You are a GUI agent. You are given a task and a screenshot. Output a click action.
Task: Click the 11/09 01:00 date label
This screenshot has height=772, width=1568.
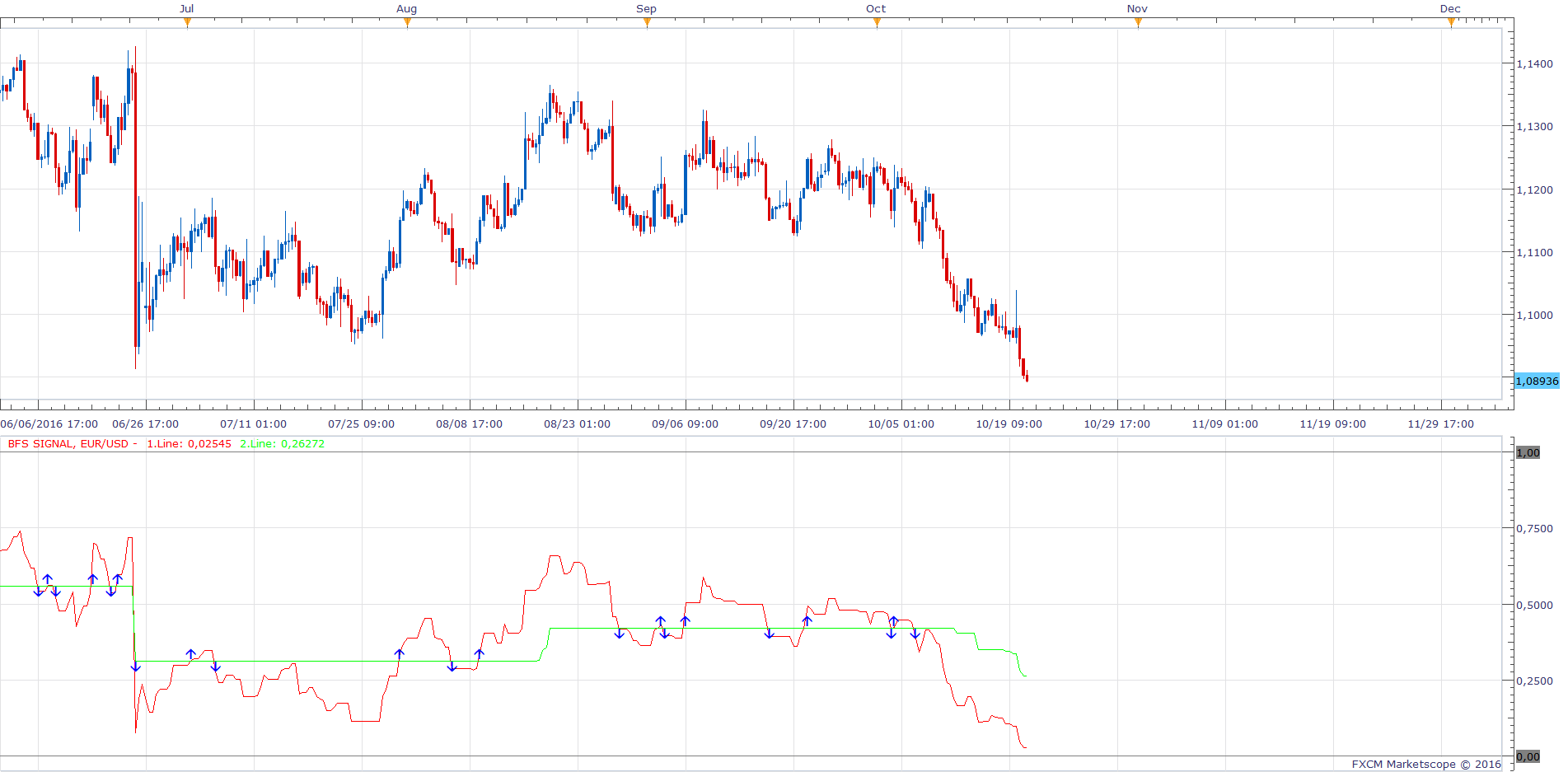pyautogui.click(x=1225, y=424)
